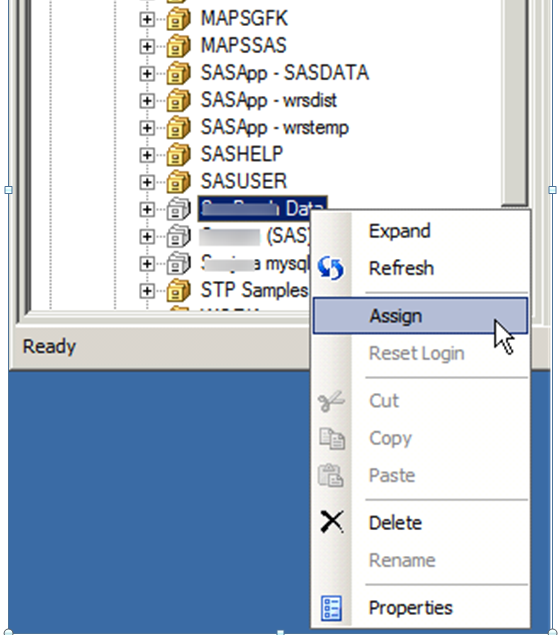Image resolution: width=558 pixels, height=635 pixels.
Task: Click the MAPSGFK library icon
Action: (179, 19)
